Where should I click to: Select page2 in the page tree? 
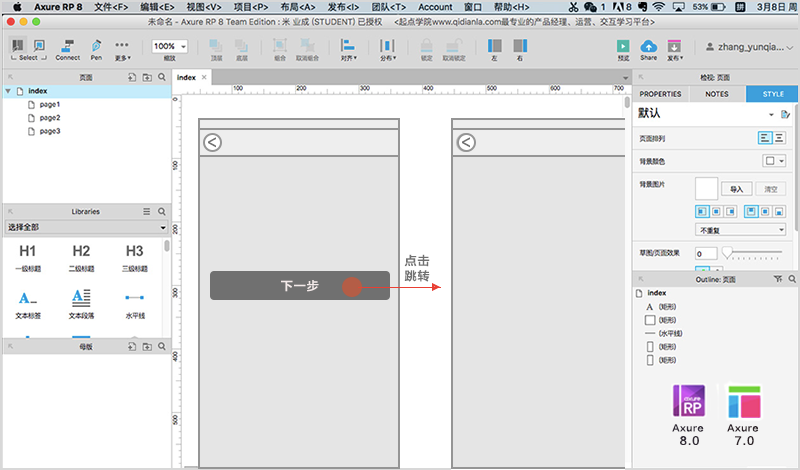50,118
